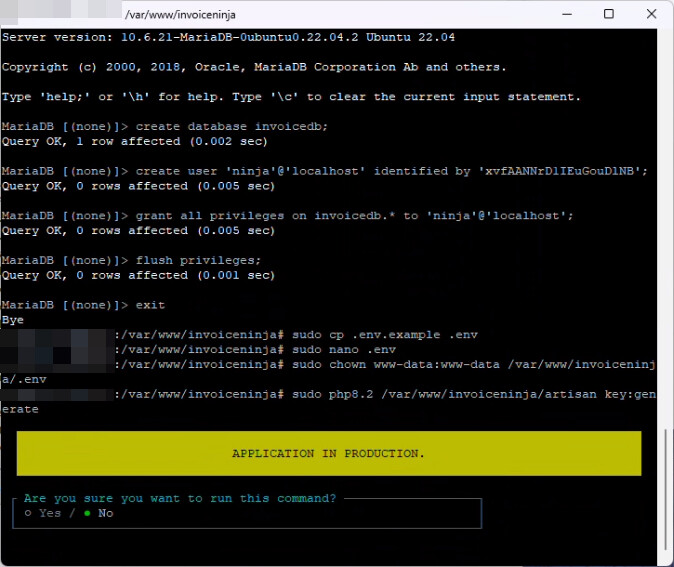Click the 'APPLICATION IN PRODUCTION.' yellow banner
Image resolution: width=674 pixels, height=567 pixels.
tap(329, 454)
